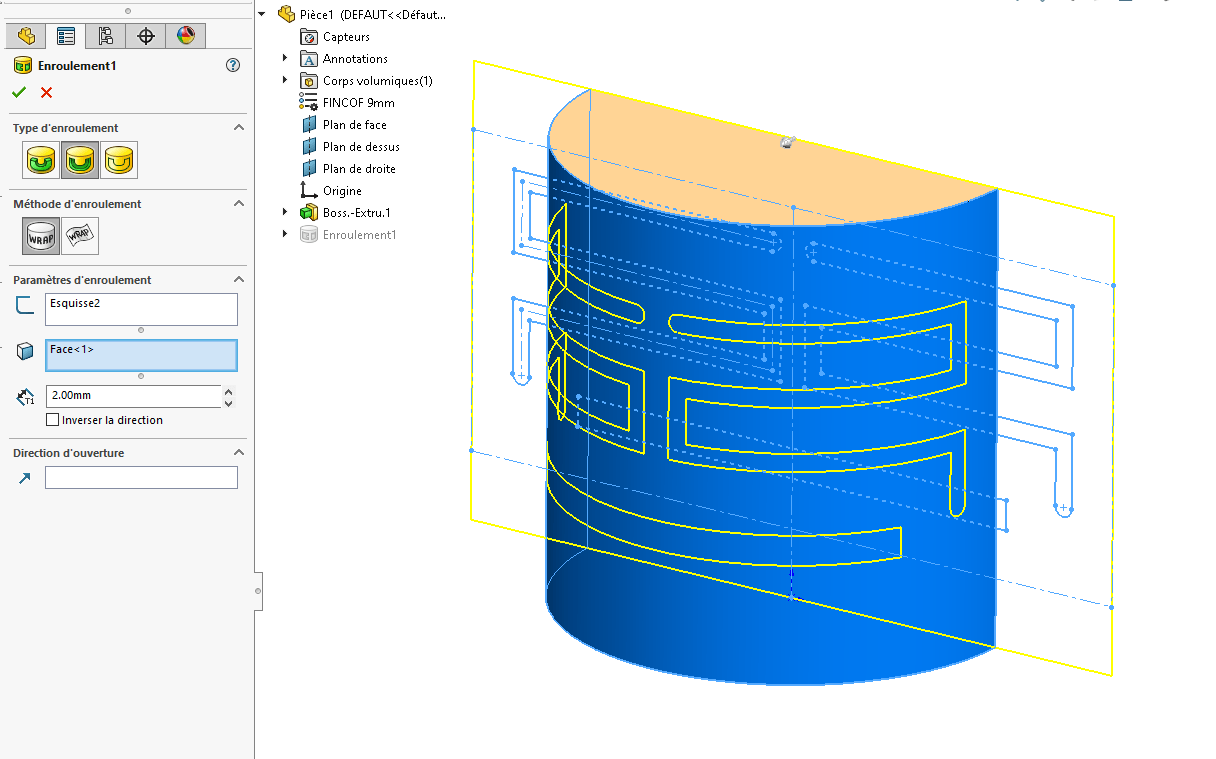Choose the spline surface WRAP method icon
The image size is (1216, 759).
(x=80, y=236)
